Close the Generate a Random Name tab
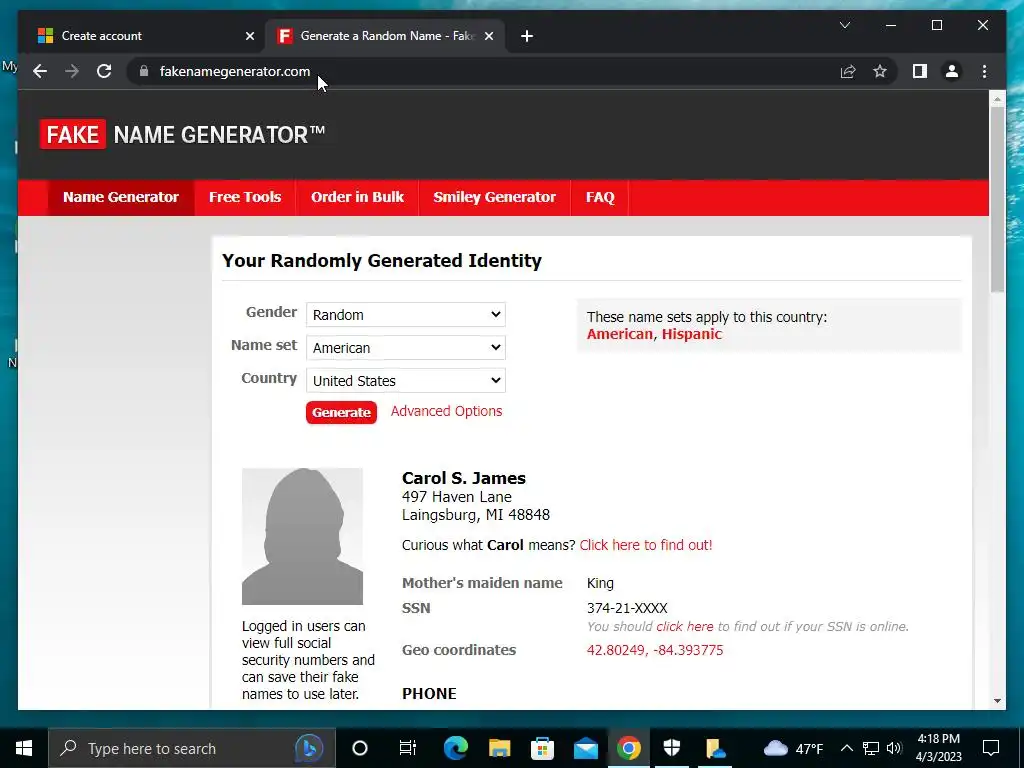1024x768 pixels. (x=488, y=36)
